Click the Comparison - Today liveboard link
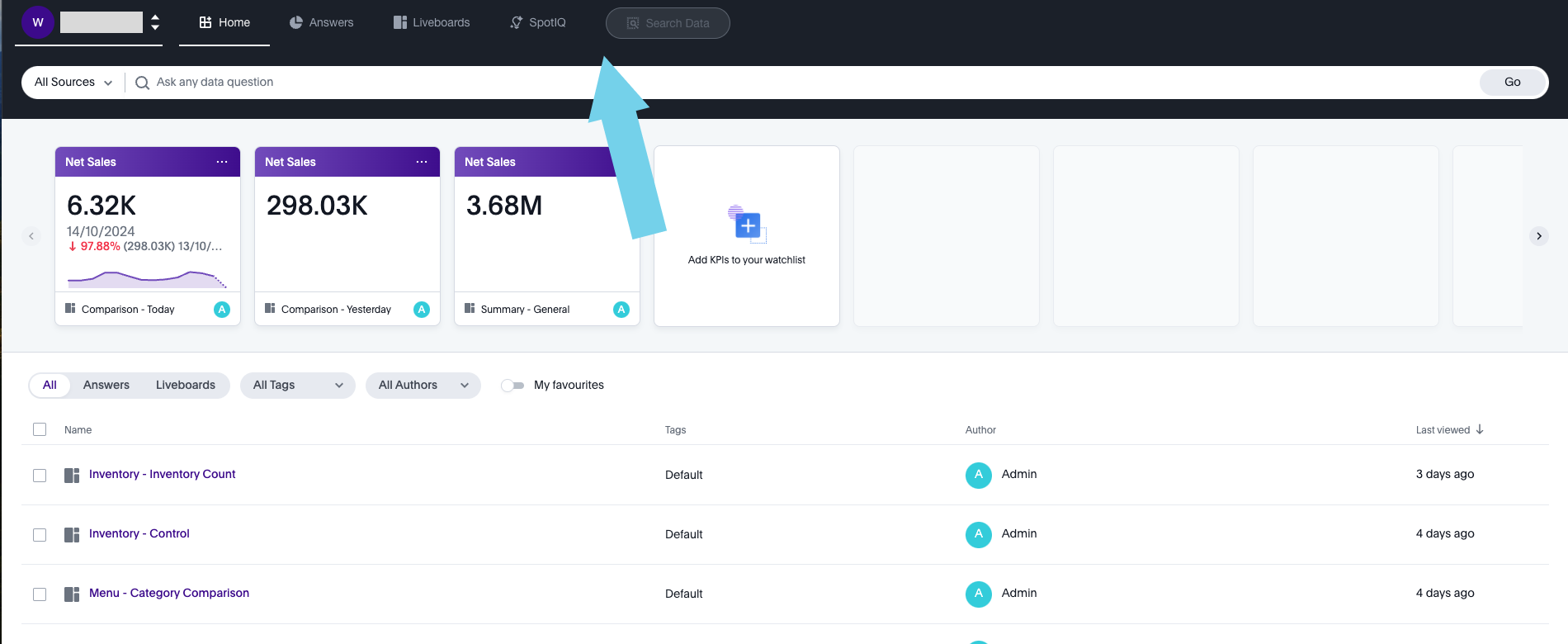 pos(128,310)
